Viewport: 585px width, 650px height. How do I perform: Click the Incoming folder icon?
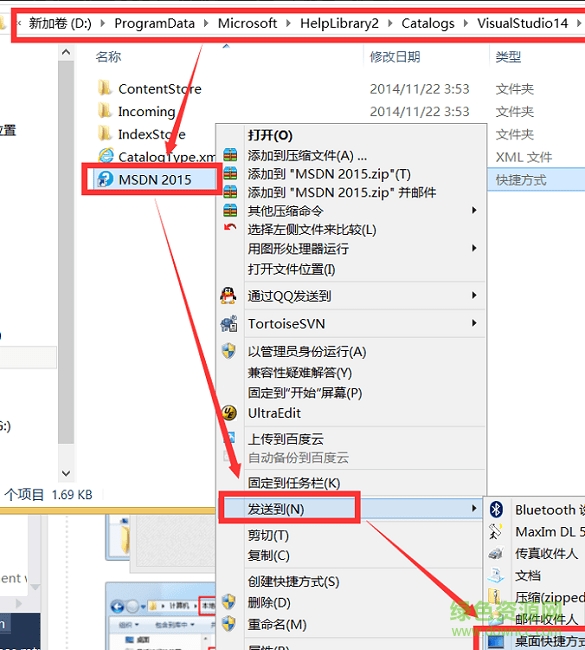coord(105,111)
